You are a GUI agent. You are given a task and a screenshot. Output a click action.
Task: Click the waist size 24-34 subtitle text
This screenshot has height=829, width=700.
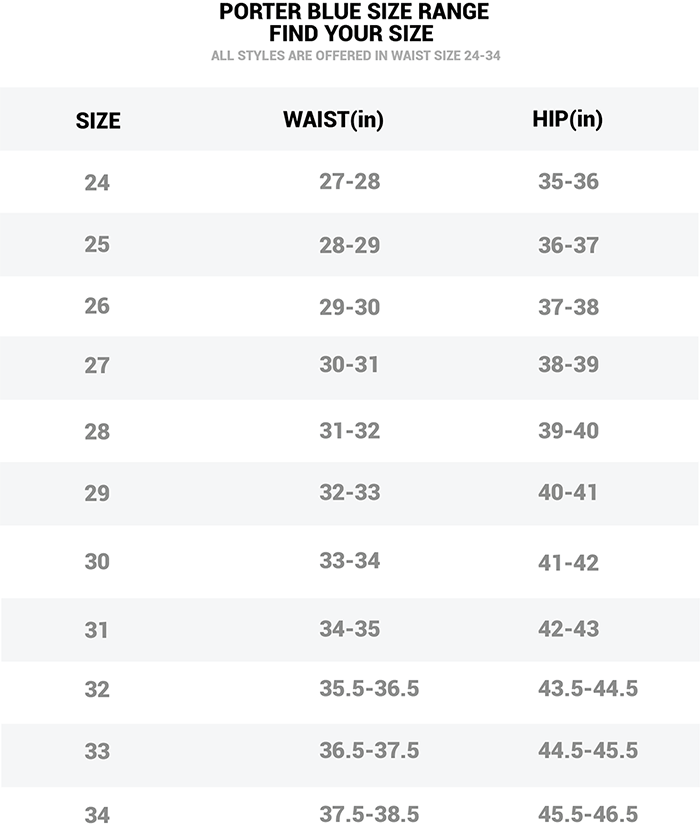click(356, 56)
